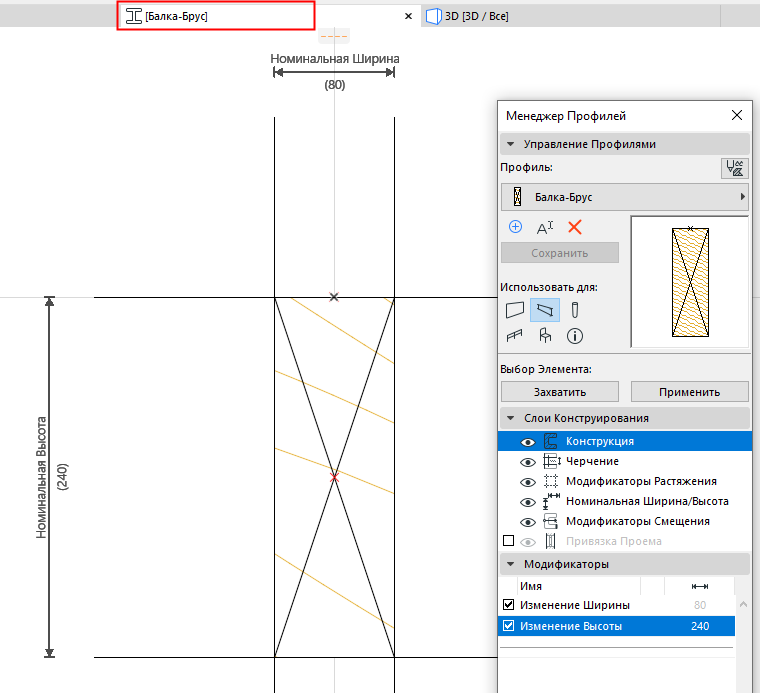Tick the Привязка Проема checkbox
Screen dimensions: 760x693
pos(508,541)
